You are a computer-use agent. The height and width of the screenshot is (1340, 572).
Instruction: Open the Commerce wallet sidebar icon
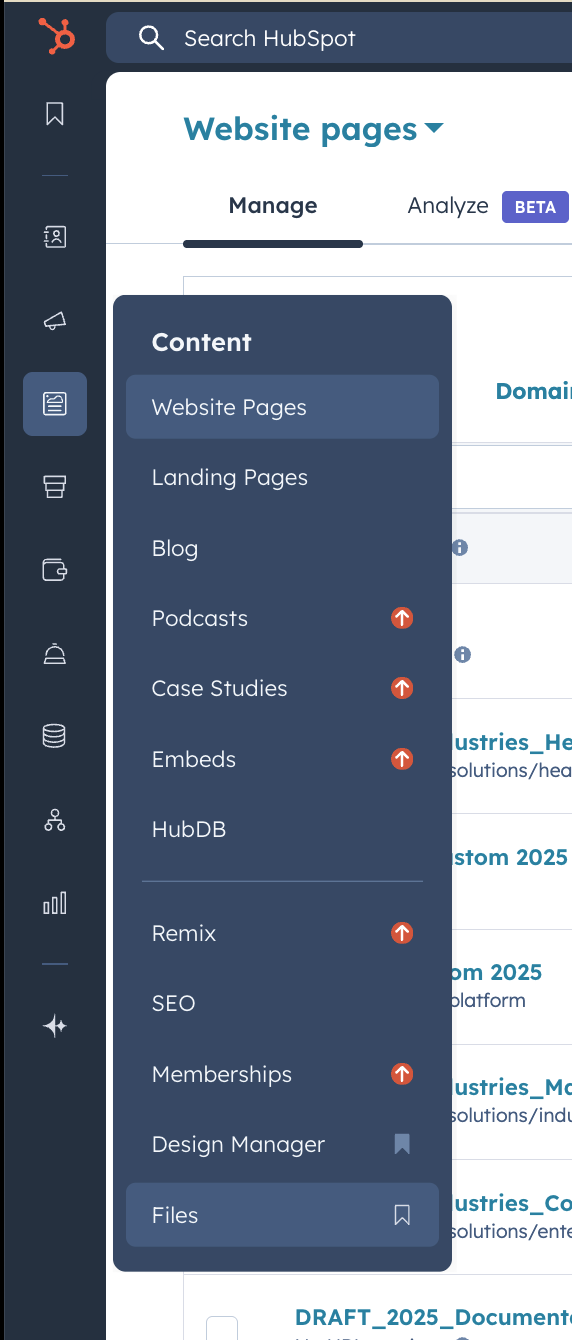click(55, 570)
